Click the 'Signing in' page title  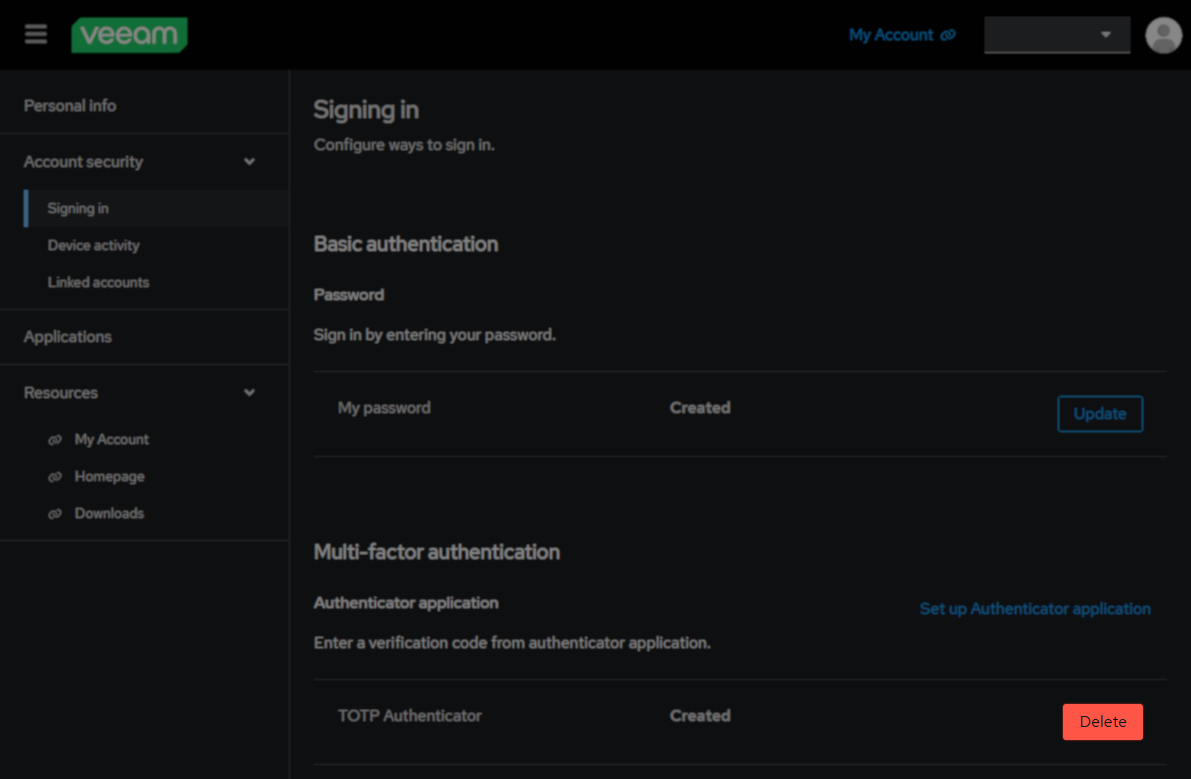tap(366, 110)
